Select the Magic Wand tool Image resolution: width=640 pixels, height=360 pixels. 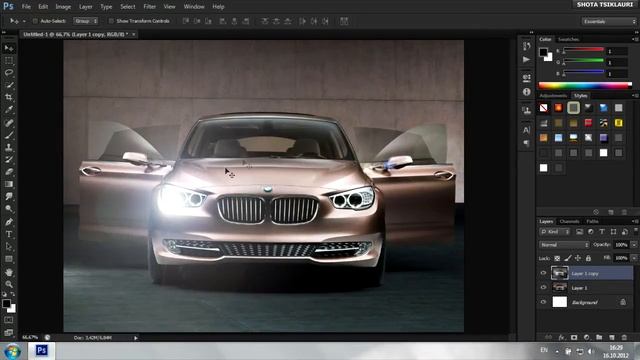click(x=9, y=85)
